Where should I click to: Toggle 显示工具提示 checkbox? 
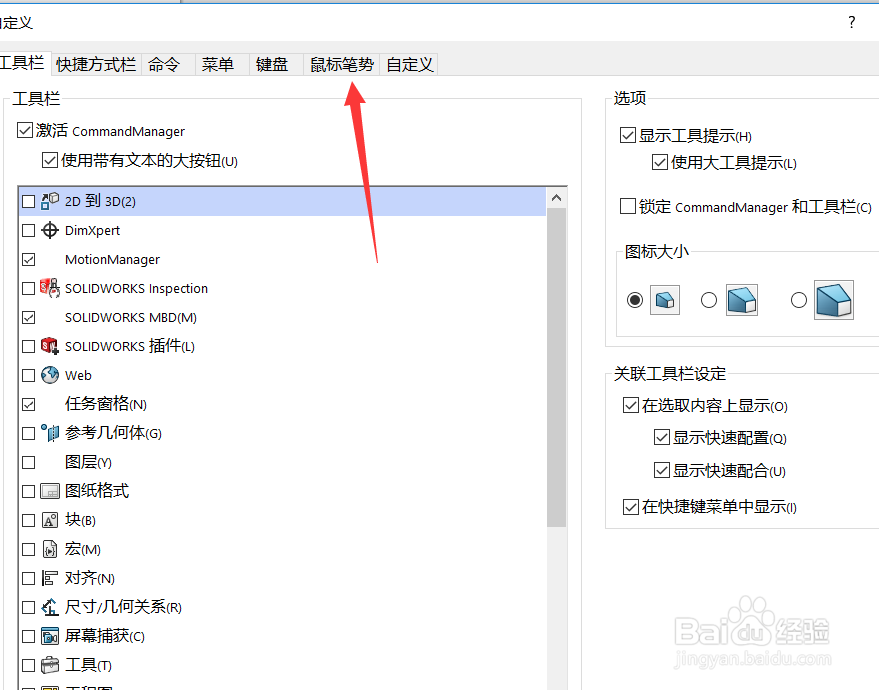(x=627, y=135)
